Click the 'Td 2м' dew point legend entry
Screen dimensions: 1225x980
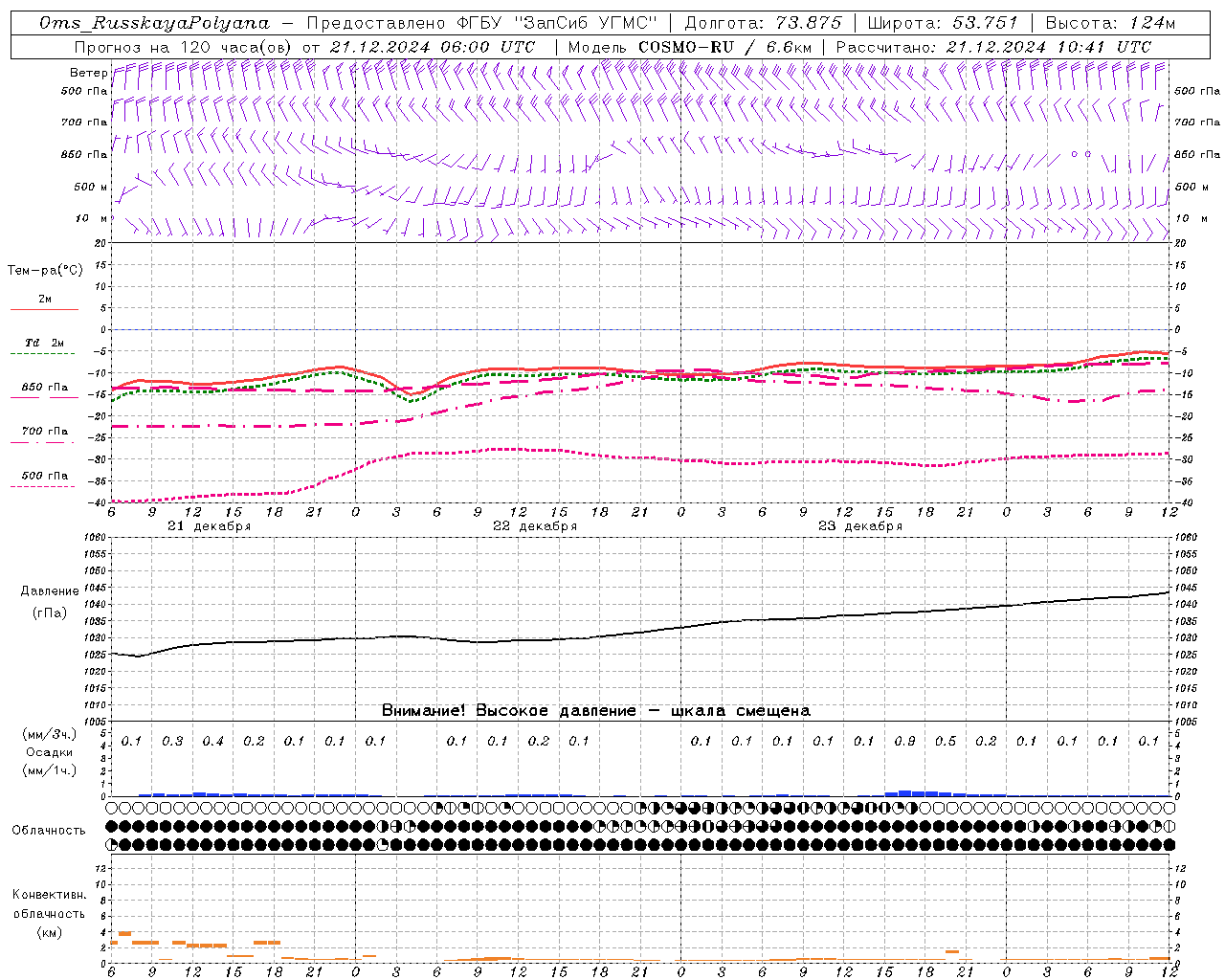point(45,343)
